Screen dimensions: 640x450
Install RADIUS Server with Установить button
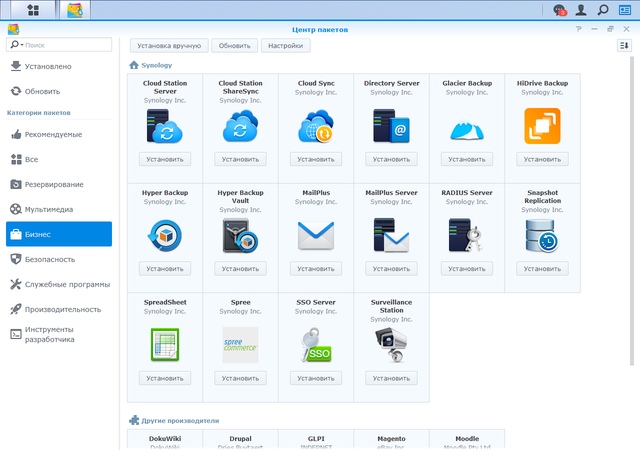467,269
